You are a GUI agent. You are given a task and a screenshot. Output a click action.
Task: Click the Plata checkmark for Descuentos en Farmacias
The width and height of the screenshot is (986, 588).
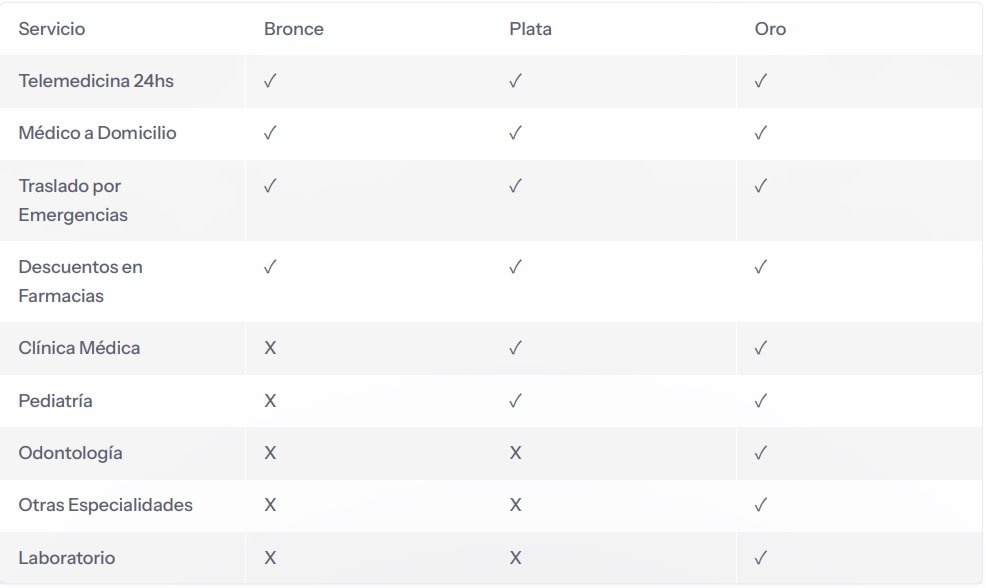click(516, 267)
